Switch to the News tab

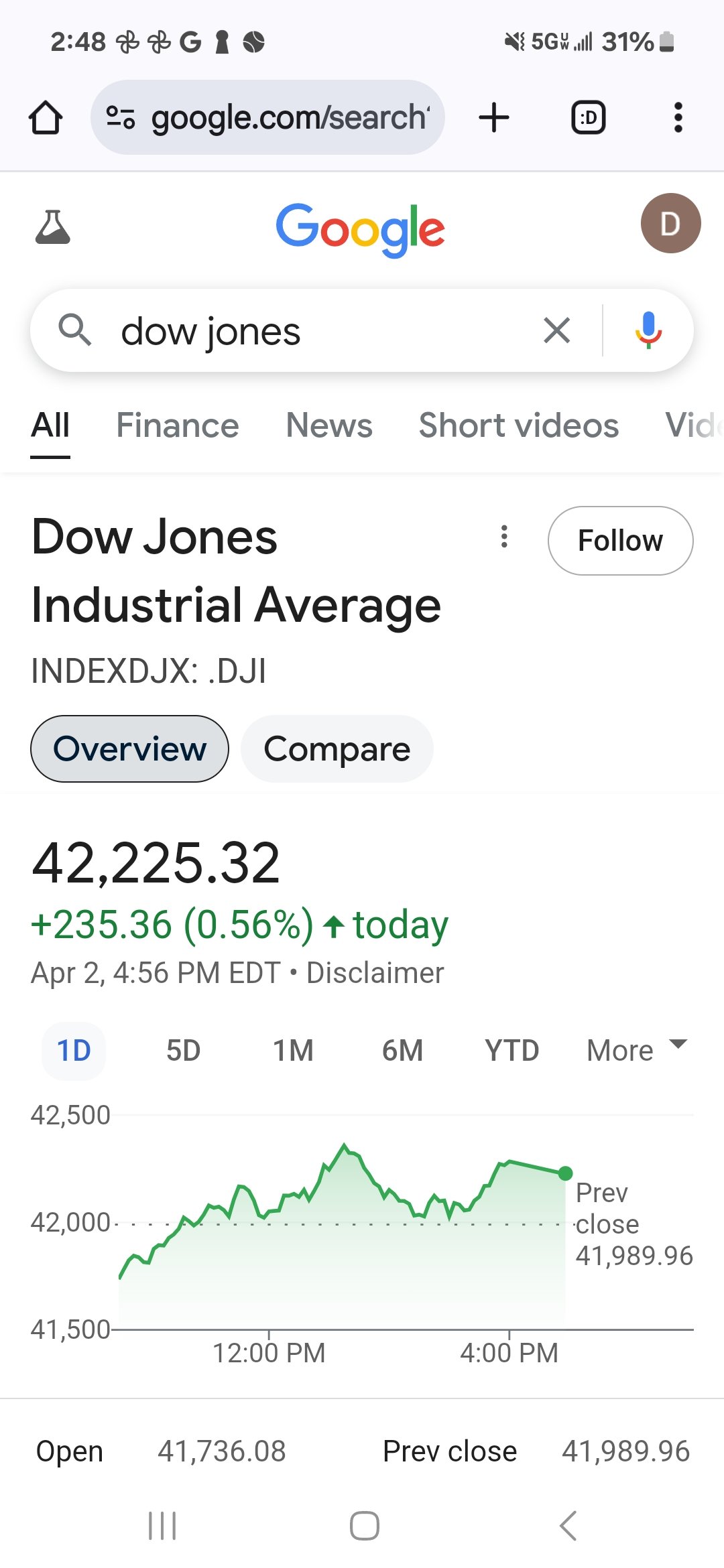click(x=329, y=426)
